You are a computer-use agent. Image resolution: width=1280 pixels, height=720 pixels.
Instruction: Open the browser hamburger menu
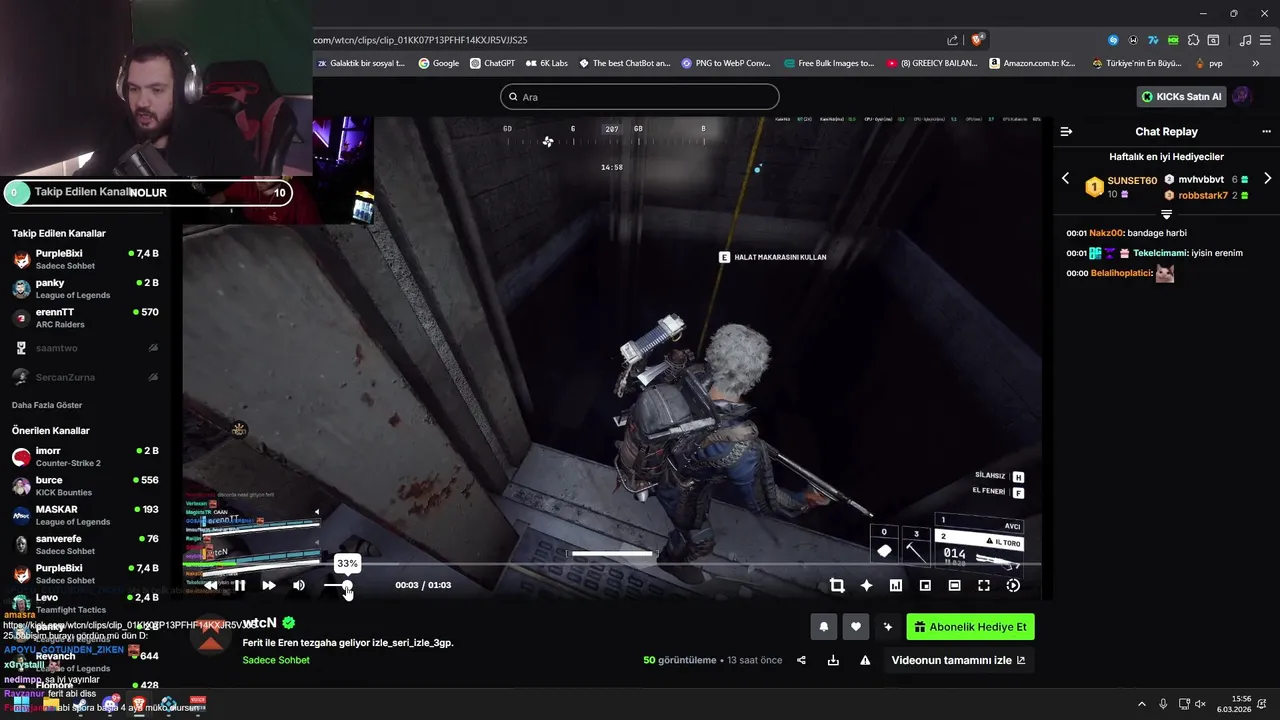[x=1265, y=40]
